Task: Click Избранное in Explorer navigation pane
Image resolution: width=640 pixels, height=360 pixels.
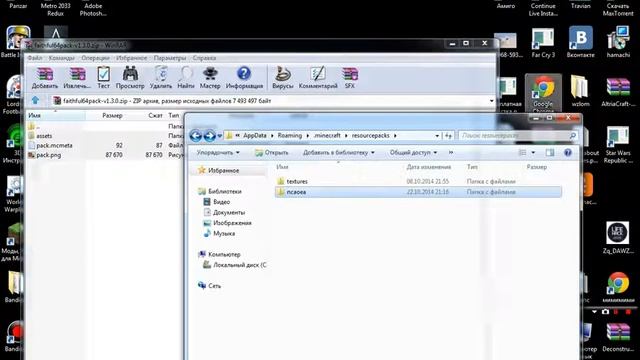Action: 223,171
